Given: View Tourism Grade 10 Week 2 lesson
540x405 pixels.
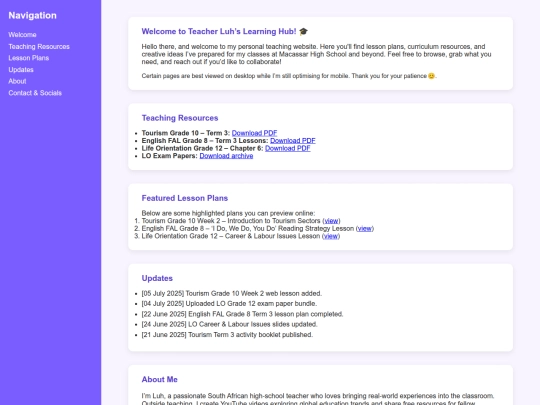Looking at the screenshot, I should tap(331, 221).
